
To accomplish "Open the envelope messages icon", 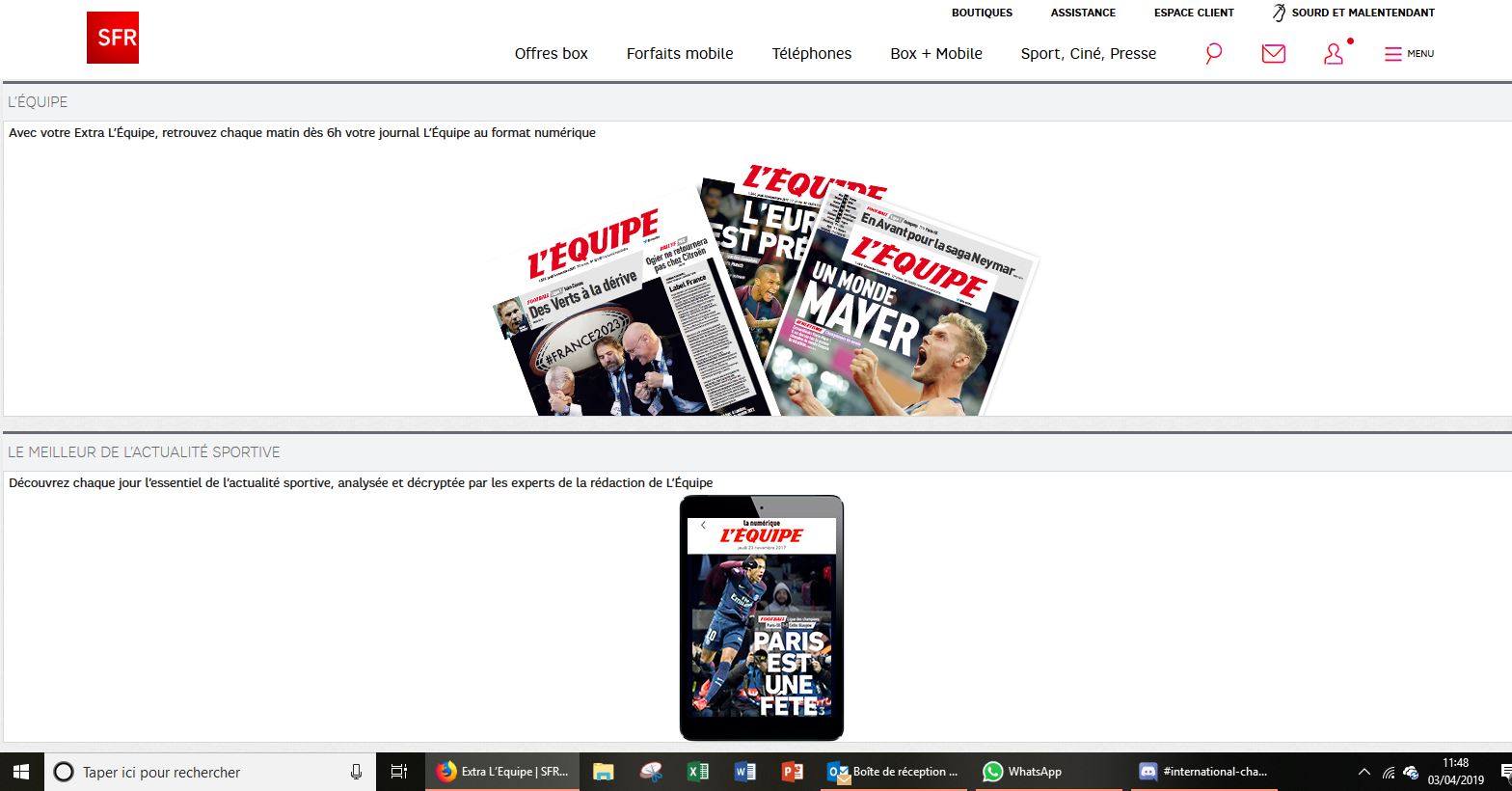I will pyautogui.click(x=1273, y=54).
